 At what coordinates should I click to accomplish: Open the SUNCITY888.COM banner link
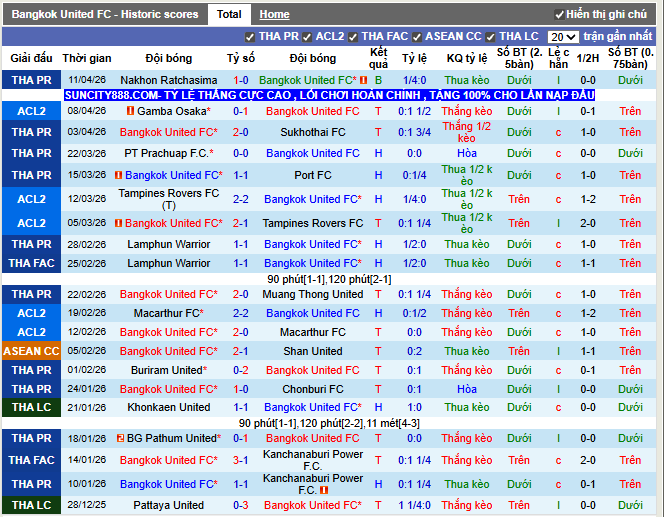[329, 95]
